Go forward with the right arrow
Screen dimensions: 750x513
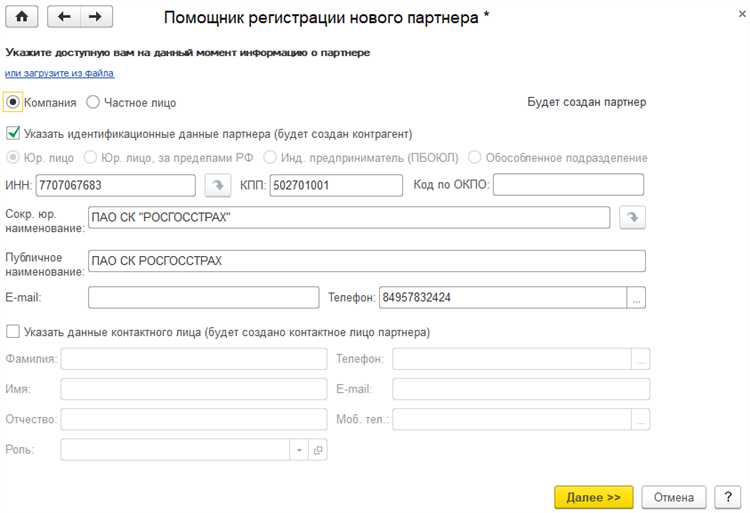(x=96, y=17)
